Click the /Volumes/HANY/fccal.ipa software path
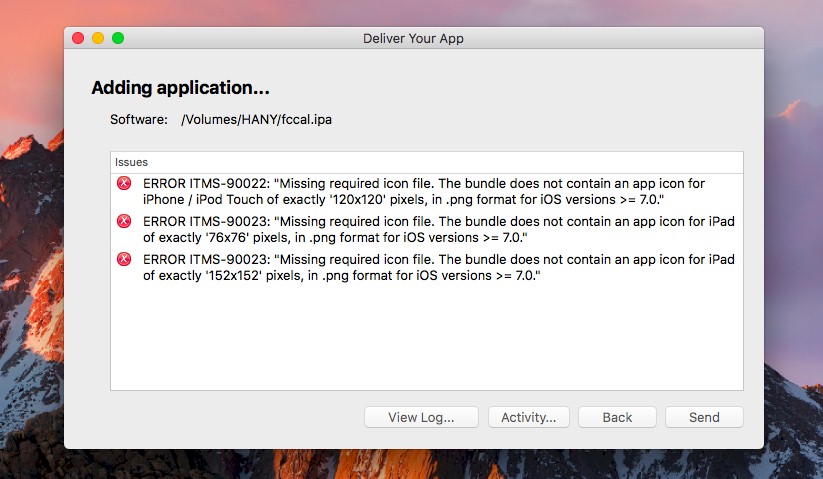This screenshot has height=479, width=823. pyautogui.click(x=256, y=120)
